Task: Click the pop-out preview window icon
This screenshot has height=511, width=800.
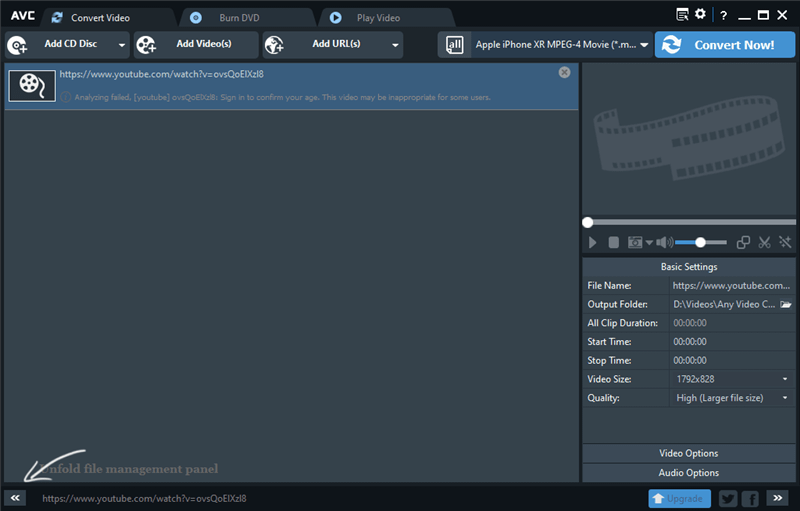Action: (743, 243)
